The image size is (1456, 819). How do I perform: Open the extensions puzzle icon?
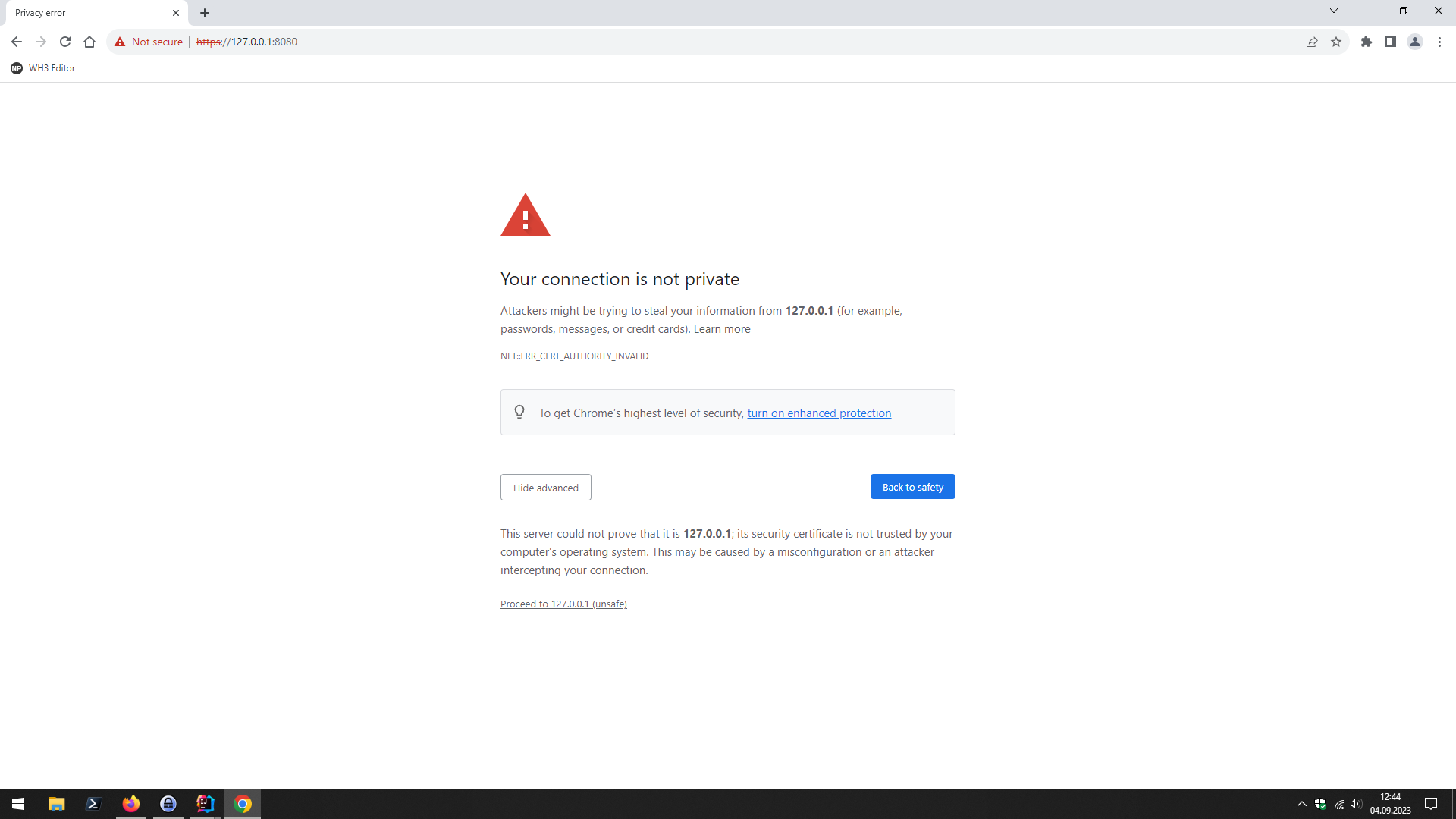coord(1367,42)
